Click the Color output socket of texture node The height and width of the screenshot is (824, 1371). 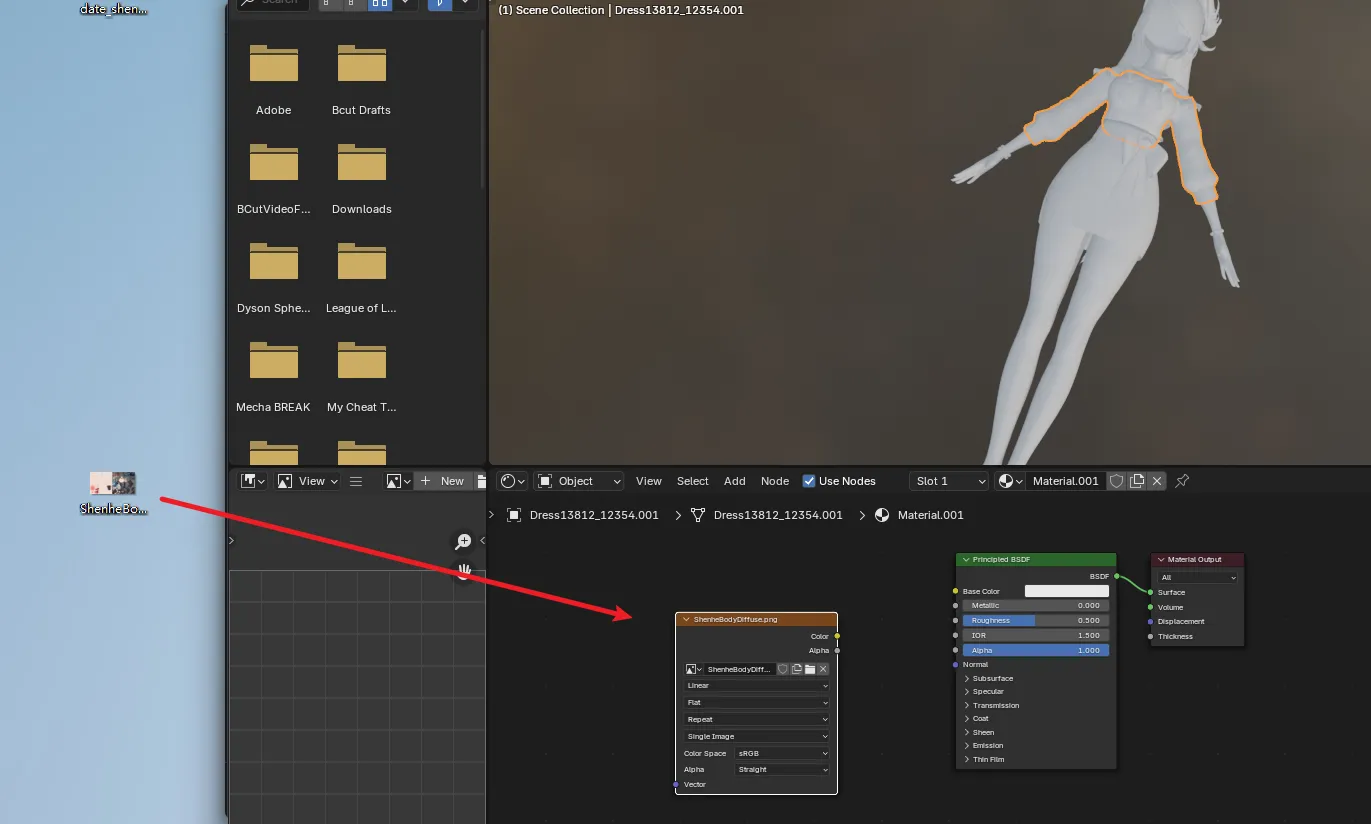tap(837, 636)
